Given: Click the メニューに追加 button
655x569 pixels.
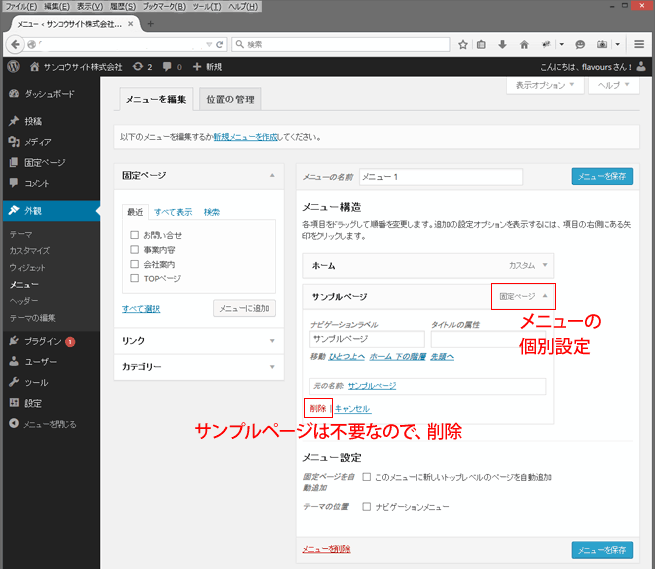Looking at the screenshot, I should tap(244, 308).
